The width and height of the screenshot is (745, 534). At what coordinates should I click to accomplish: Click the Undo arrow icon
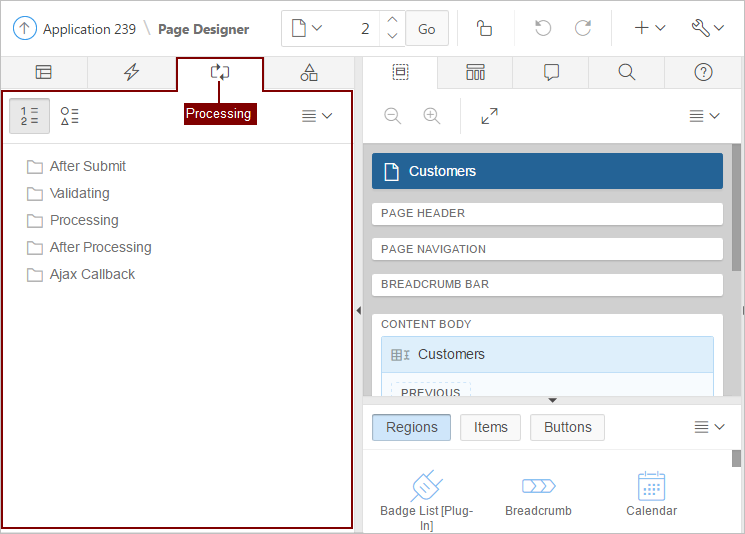pyautogui.click(x=543, y=29)
